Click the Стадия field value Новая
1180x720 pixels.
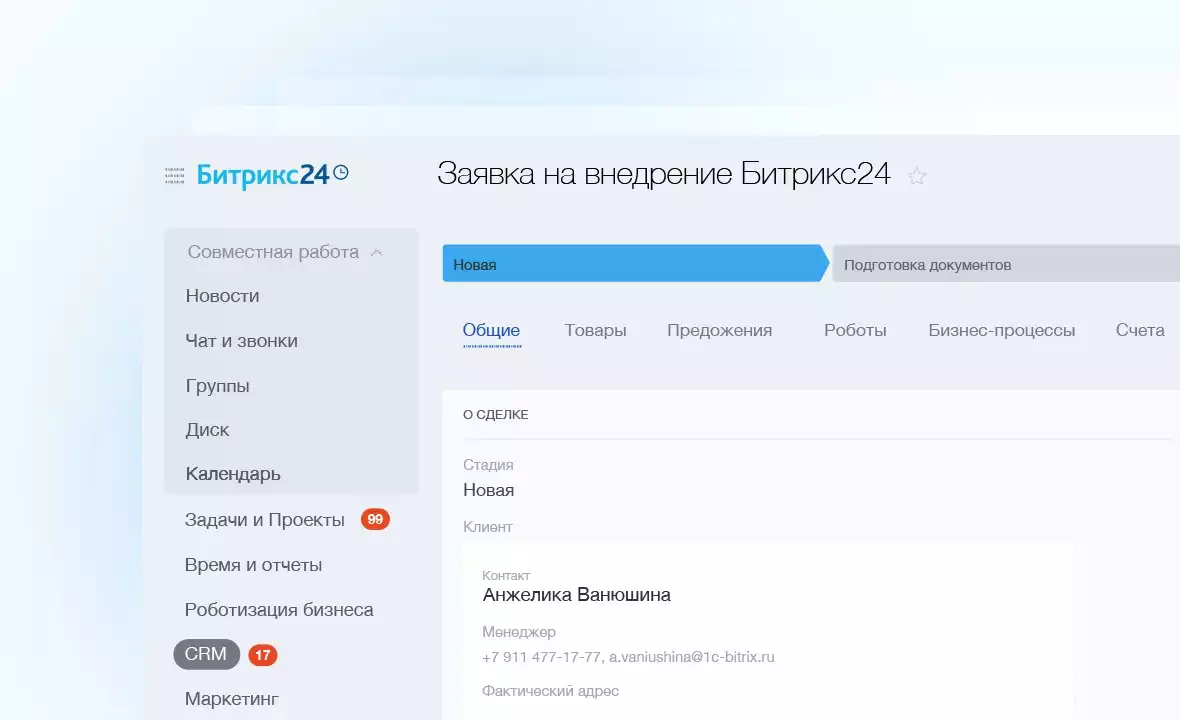pos(488,490)
